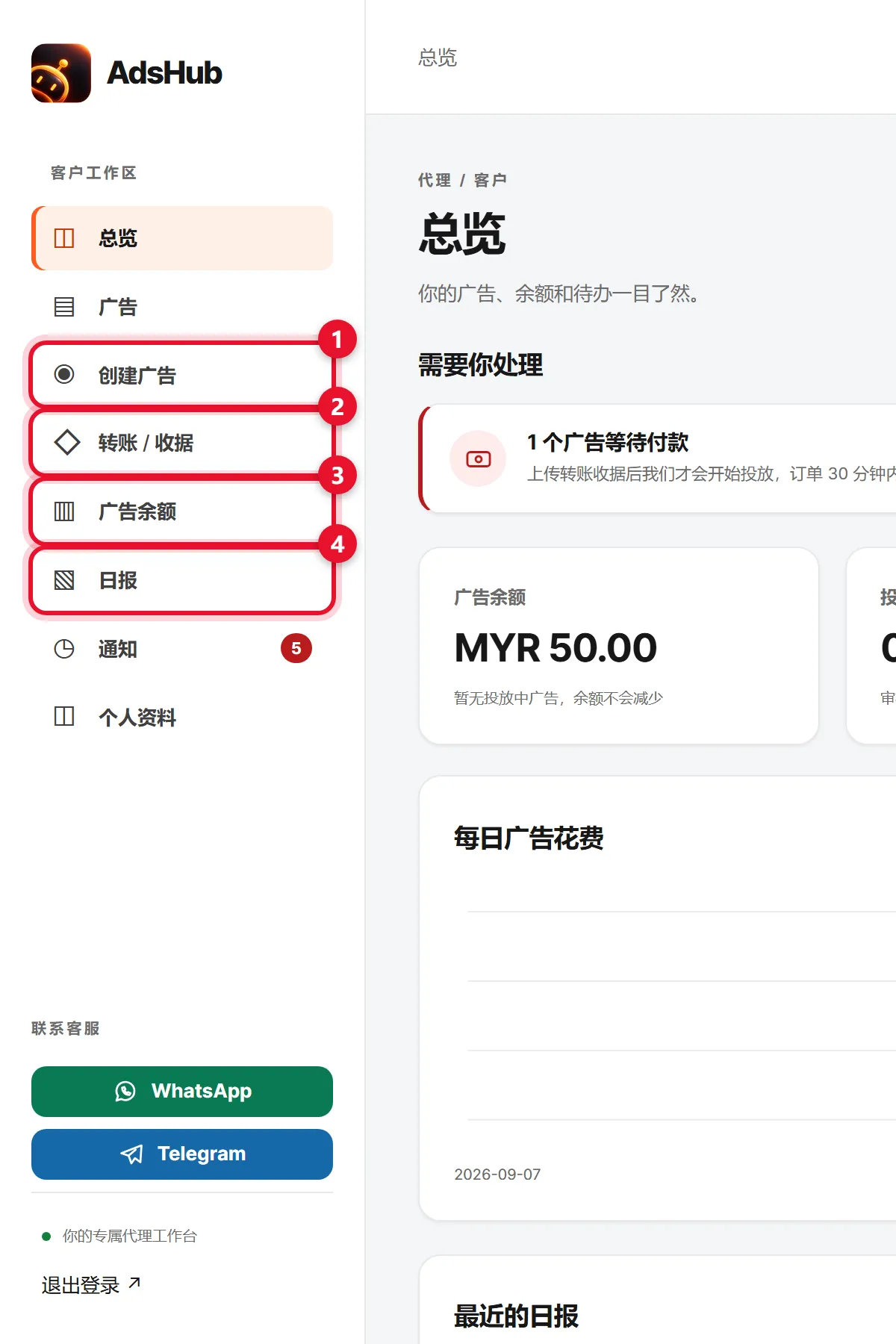
Task: Click the top bar 总览 title
Action: pyautogui.click(x=438, y=57)
